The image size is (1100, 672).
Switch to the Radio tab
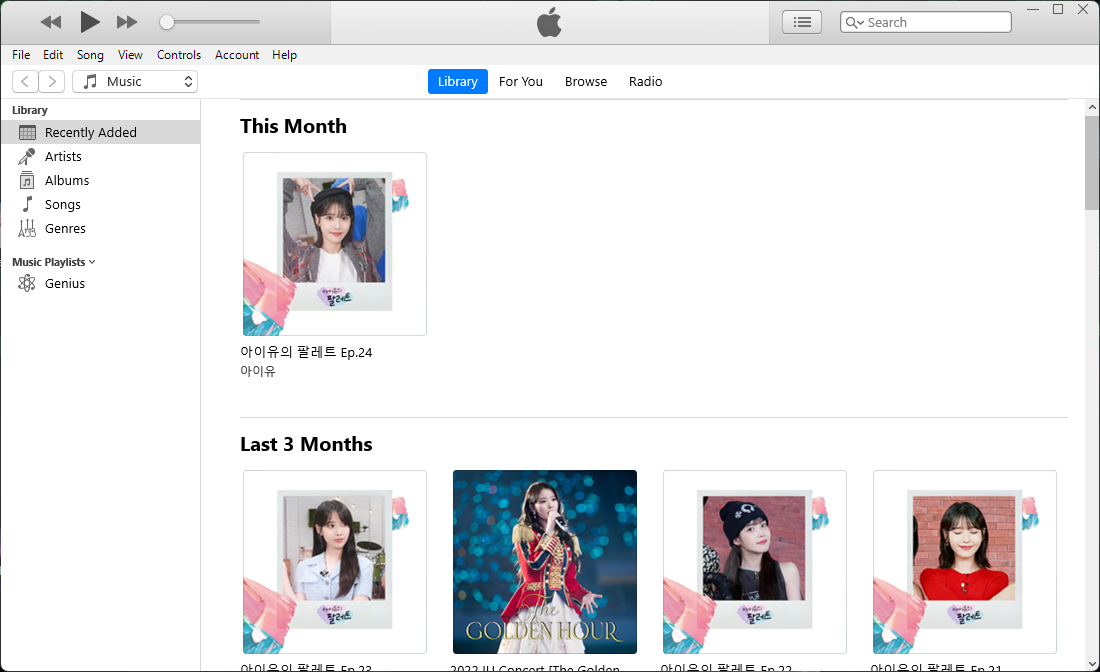[x=645, y=81]
